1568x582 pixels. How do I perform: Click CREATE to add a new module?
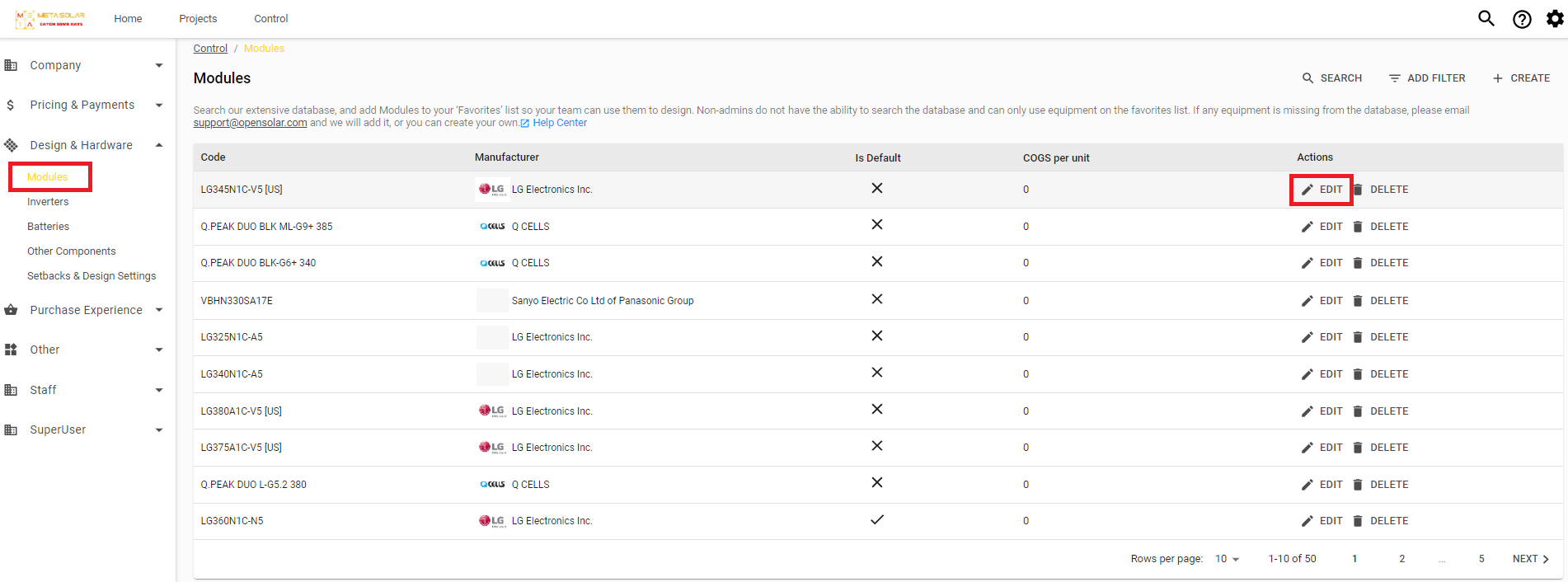click(x=1521, y=78)
